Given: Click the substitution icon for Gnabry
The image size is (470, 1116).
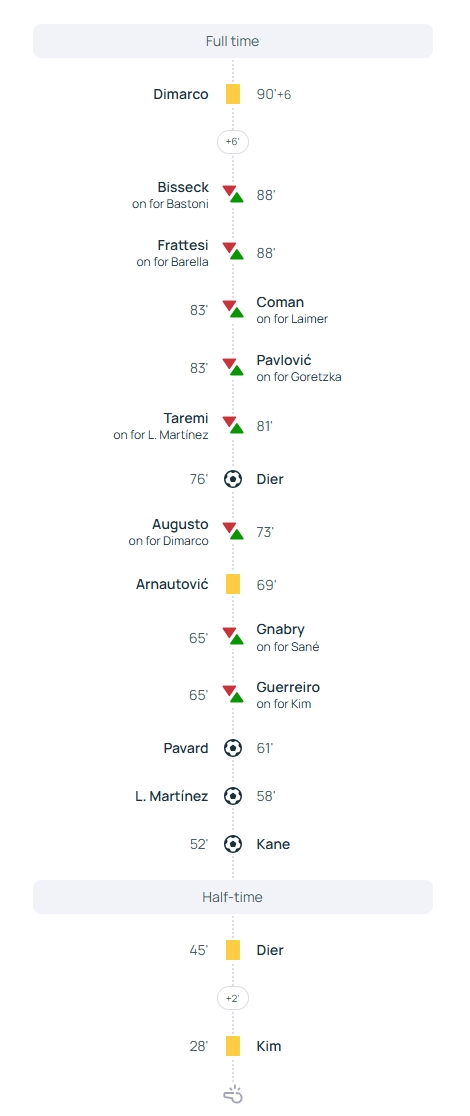Looking at the screenshot, I should (233, 636).
